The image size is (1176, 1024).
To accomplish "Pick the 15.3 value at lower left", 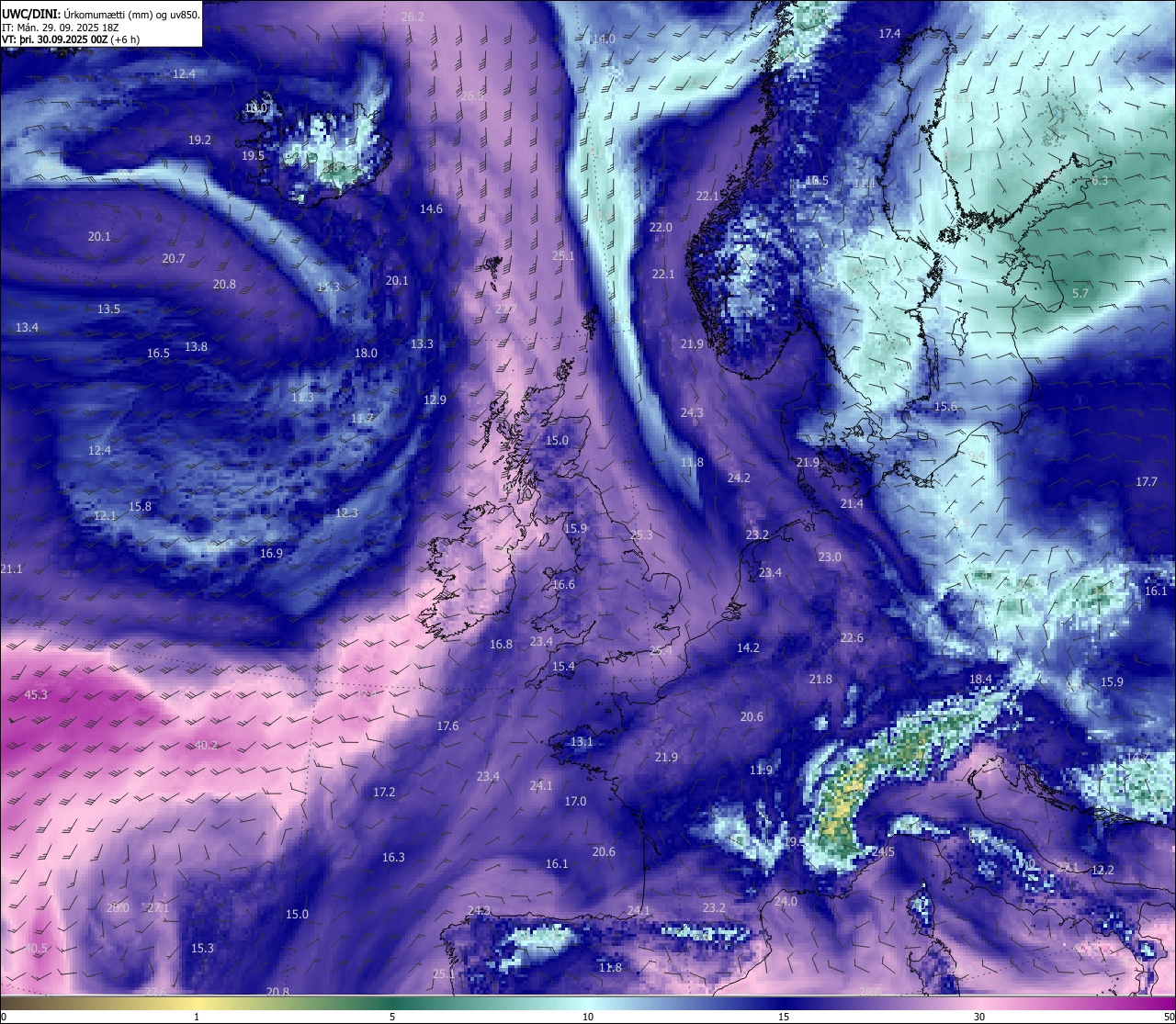I will 202,949.
